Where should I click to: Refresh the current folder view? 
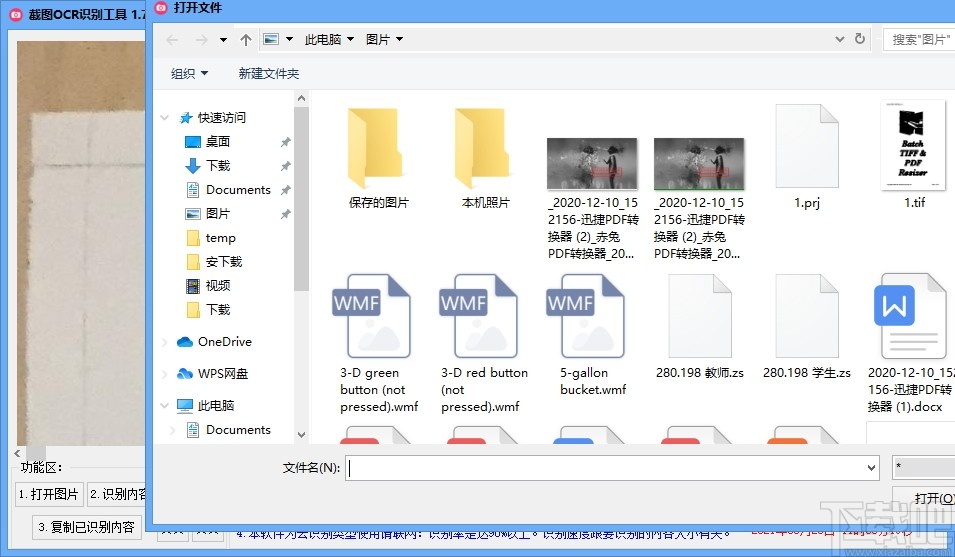click(x=859, y=39)
